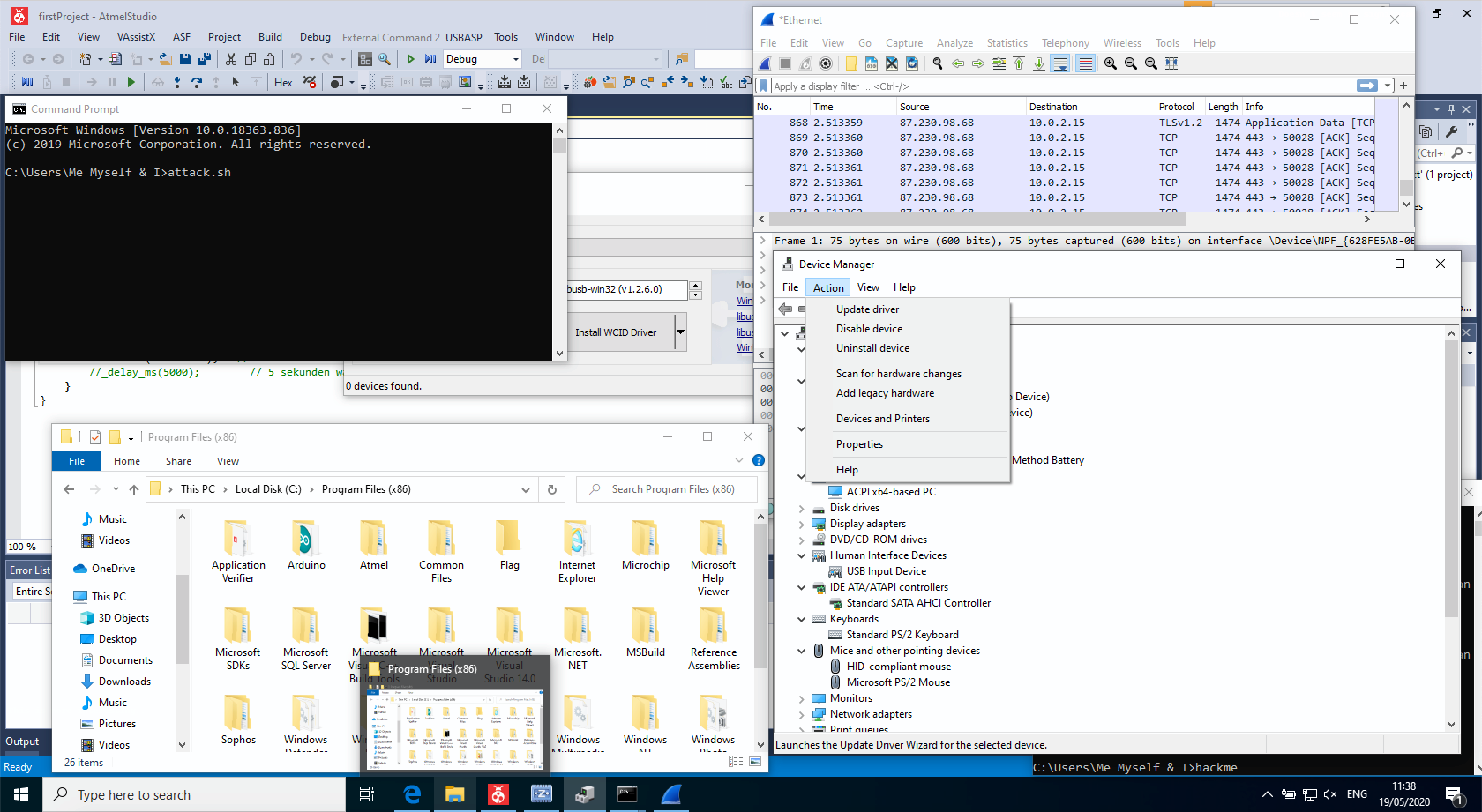The height and width of the screenshot is (812, 1482).
Task: Open Explorer help question mark icon
Action: pos(758,460)
